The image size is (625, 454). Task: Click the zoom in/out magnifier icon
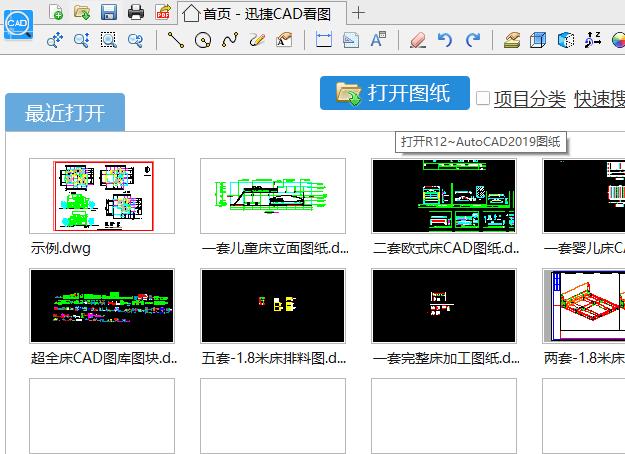click(82, 40)
